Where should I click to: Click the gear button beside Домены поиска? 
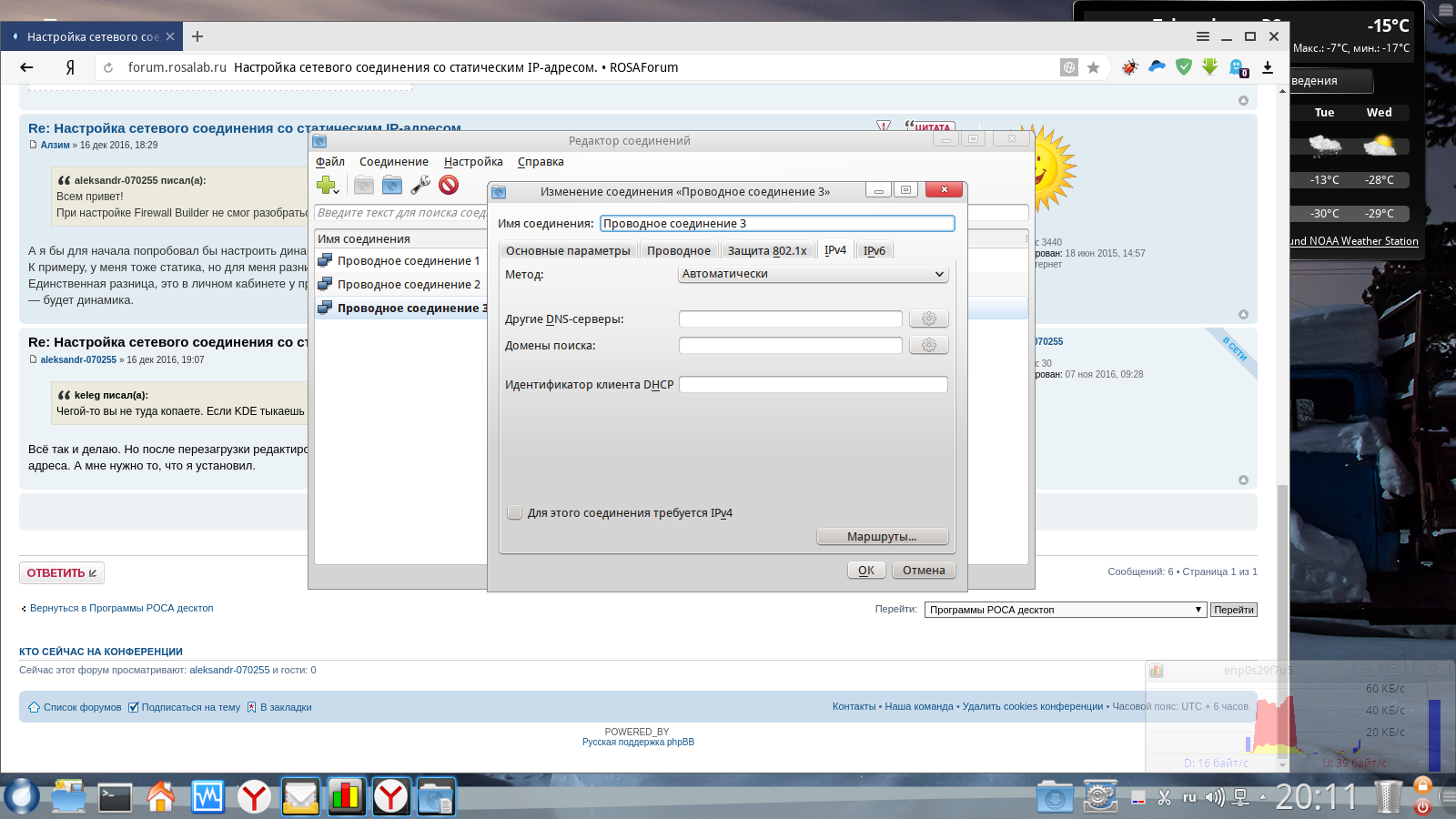coord(929,345)
